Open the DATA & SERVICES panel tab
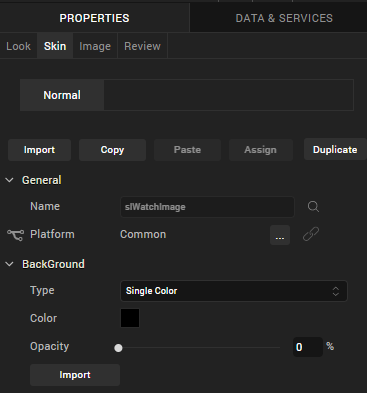 tap(284, 18)
